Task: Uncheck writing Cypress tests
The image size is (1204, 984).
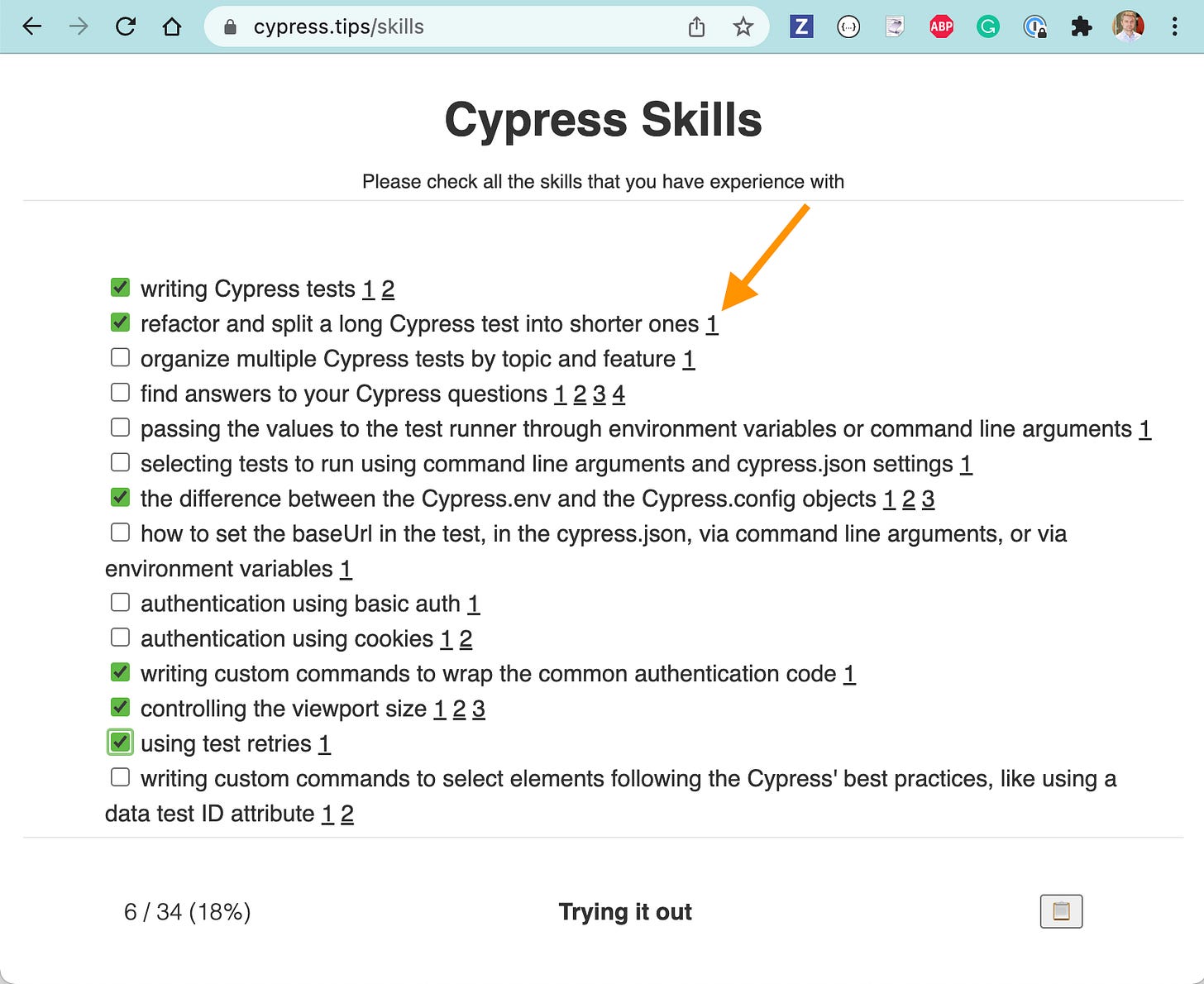Action: point(120,287)
